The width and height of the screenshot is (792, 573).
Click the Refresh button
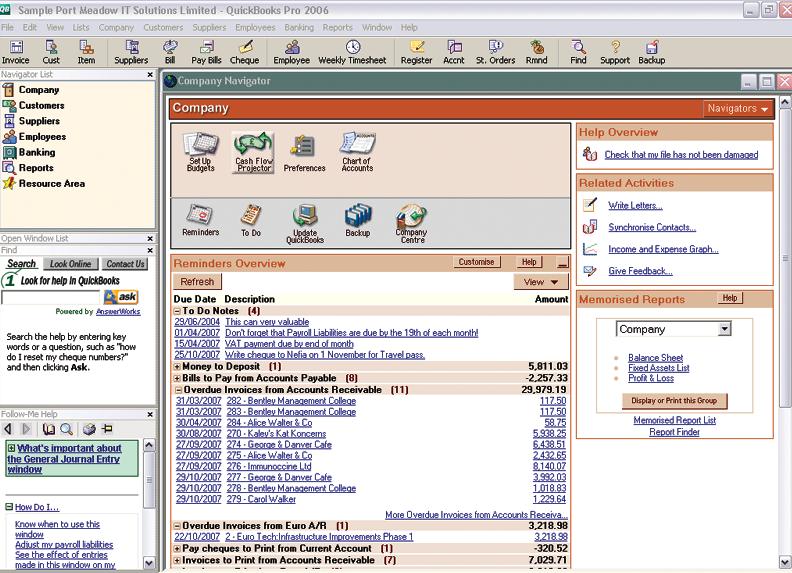pos(197,281)
